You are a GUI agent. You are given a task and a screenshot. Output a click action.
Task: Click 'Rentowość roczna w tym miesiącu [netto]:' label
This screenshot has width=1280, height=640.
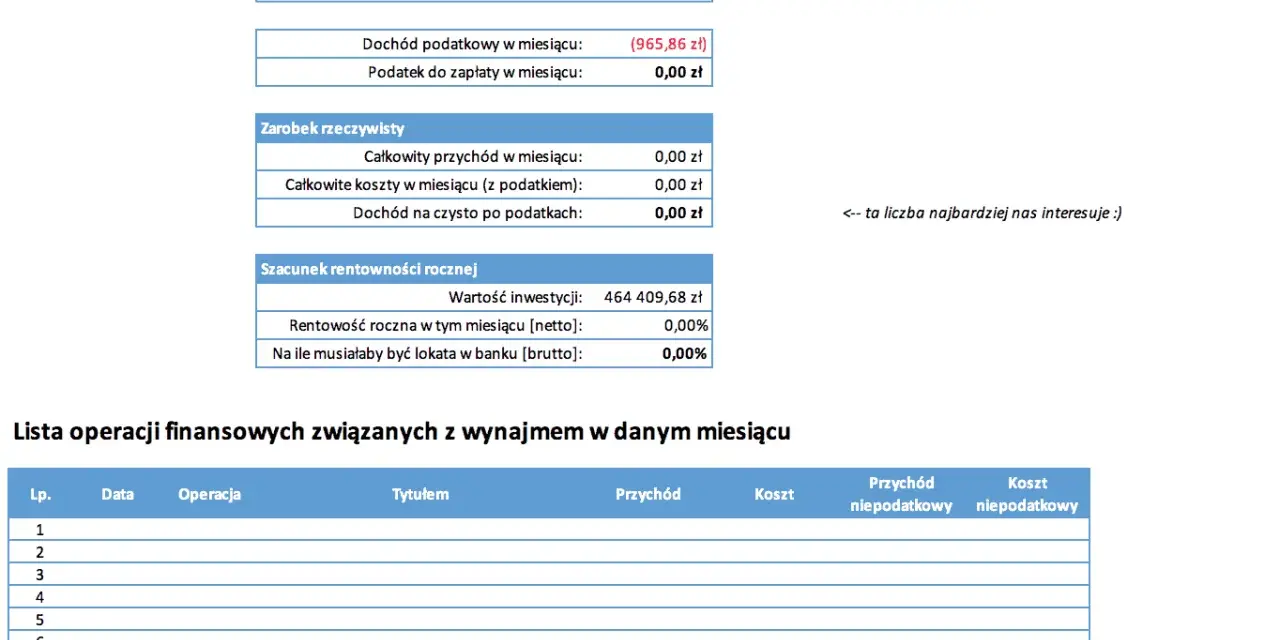[436, 325]
